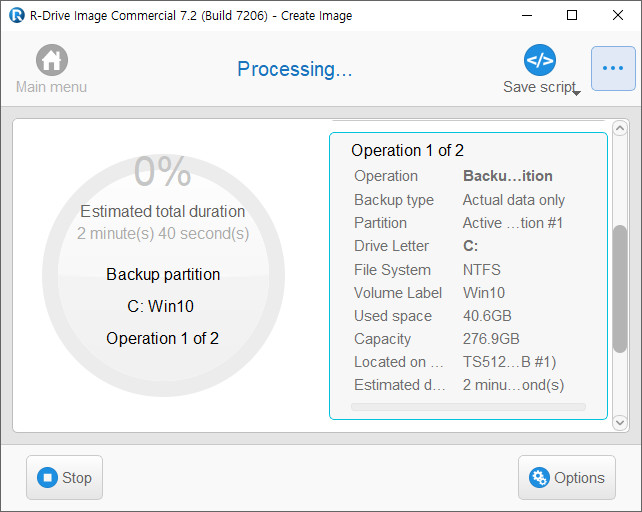This screenshot has height=512, width=642.
Task: Click the '276.9GB' capacity value
Action: coord(491,339)
